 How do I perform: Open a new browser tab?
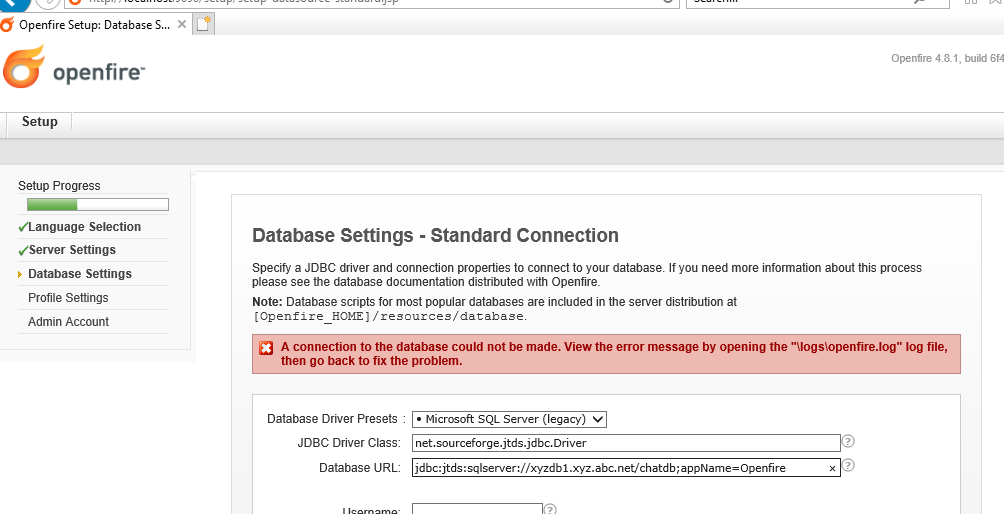pyautogui.click(x=204, y=24)
